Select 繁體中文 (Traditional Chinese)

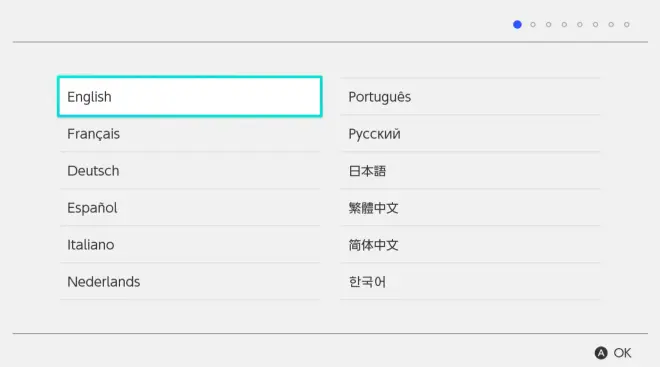(470, 207)
